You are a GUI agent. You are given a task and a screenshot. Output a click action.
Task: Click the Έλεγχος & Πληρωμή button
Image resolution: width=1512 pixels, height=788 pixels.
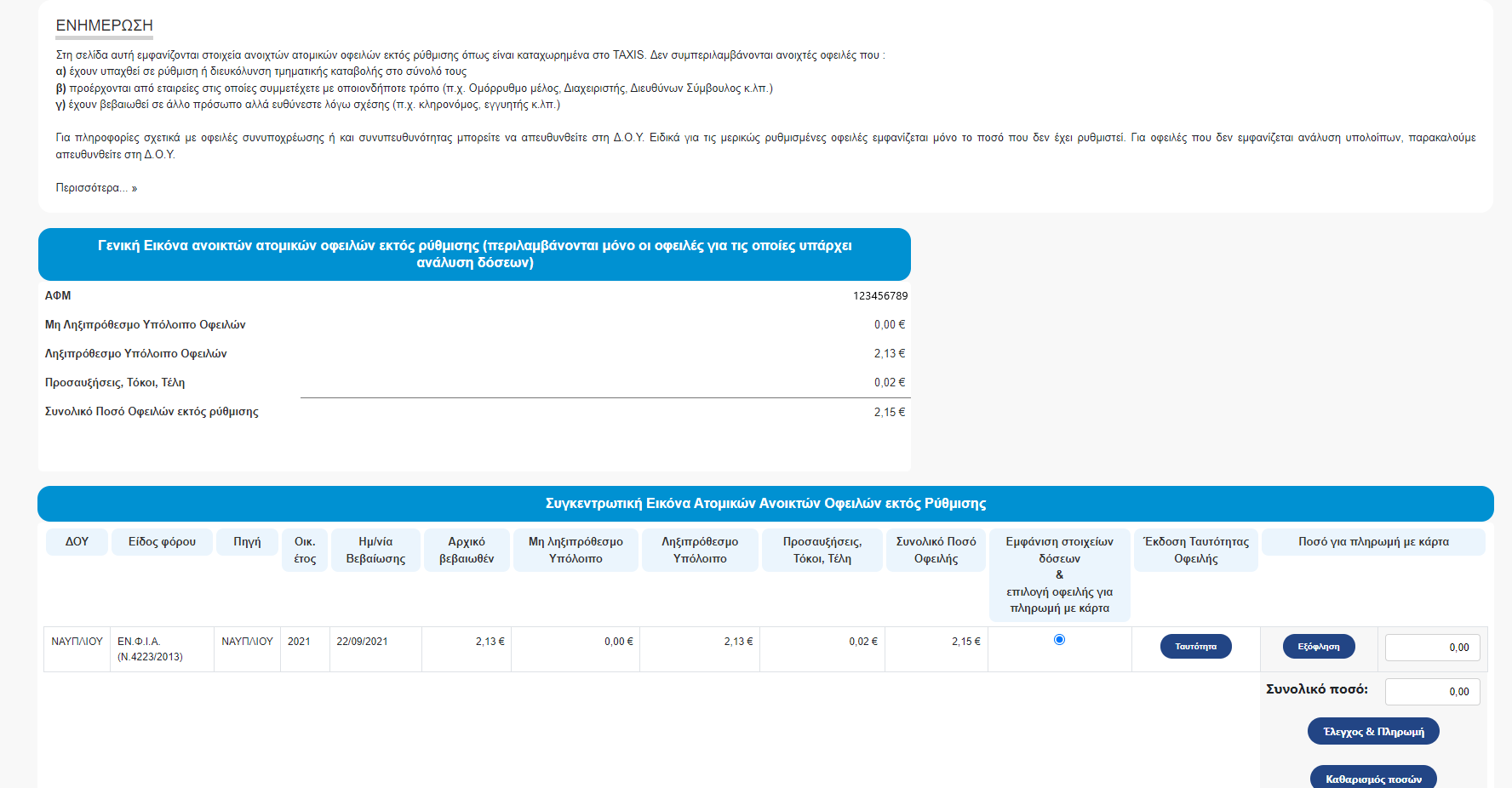1373,732
